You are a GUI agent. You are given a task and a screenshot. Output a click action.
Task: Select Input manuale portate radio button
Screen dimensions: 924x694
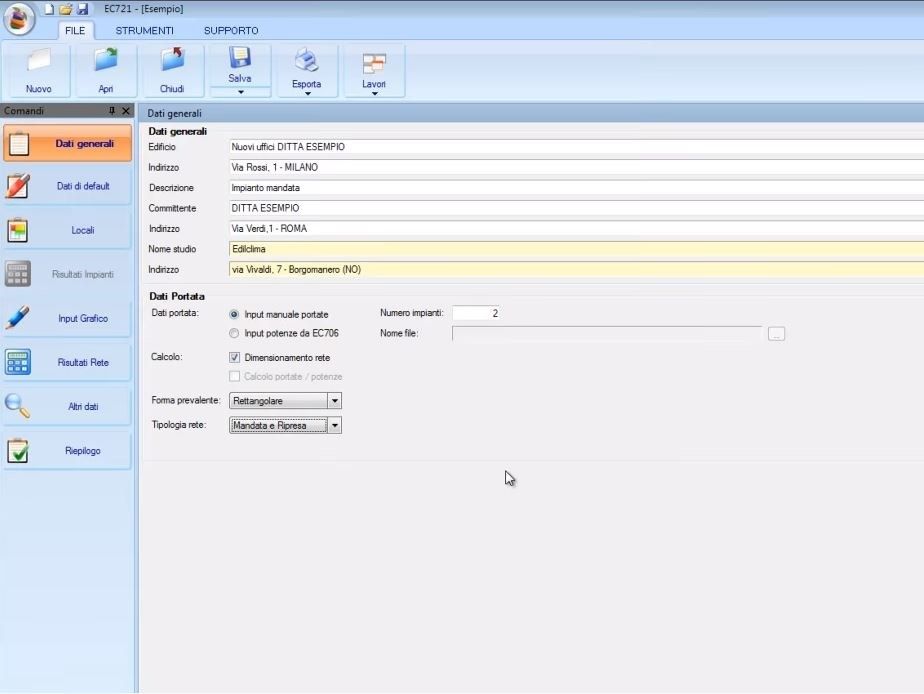234,315
